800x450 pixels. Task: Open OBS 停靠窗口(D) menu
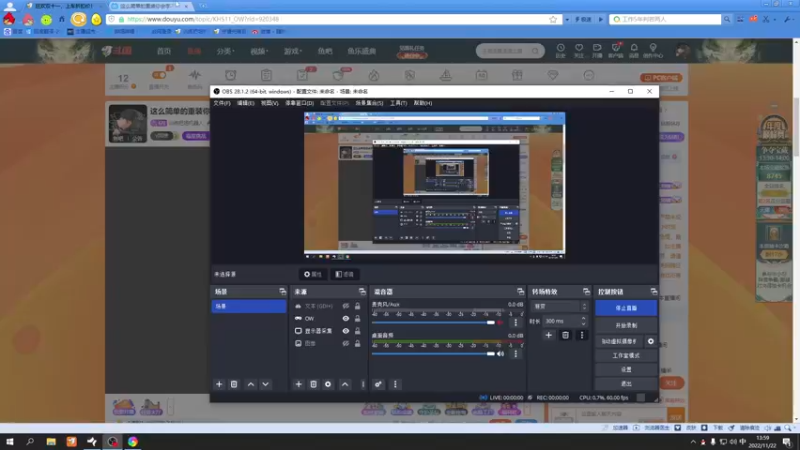pyautogui.click(x=299, y=103)
